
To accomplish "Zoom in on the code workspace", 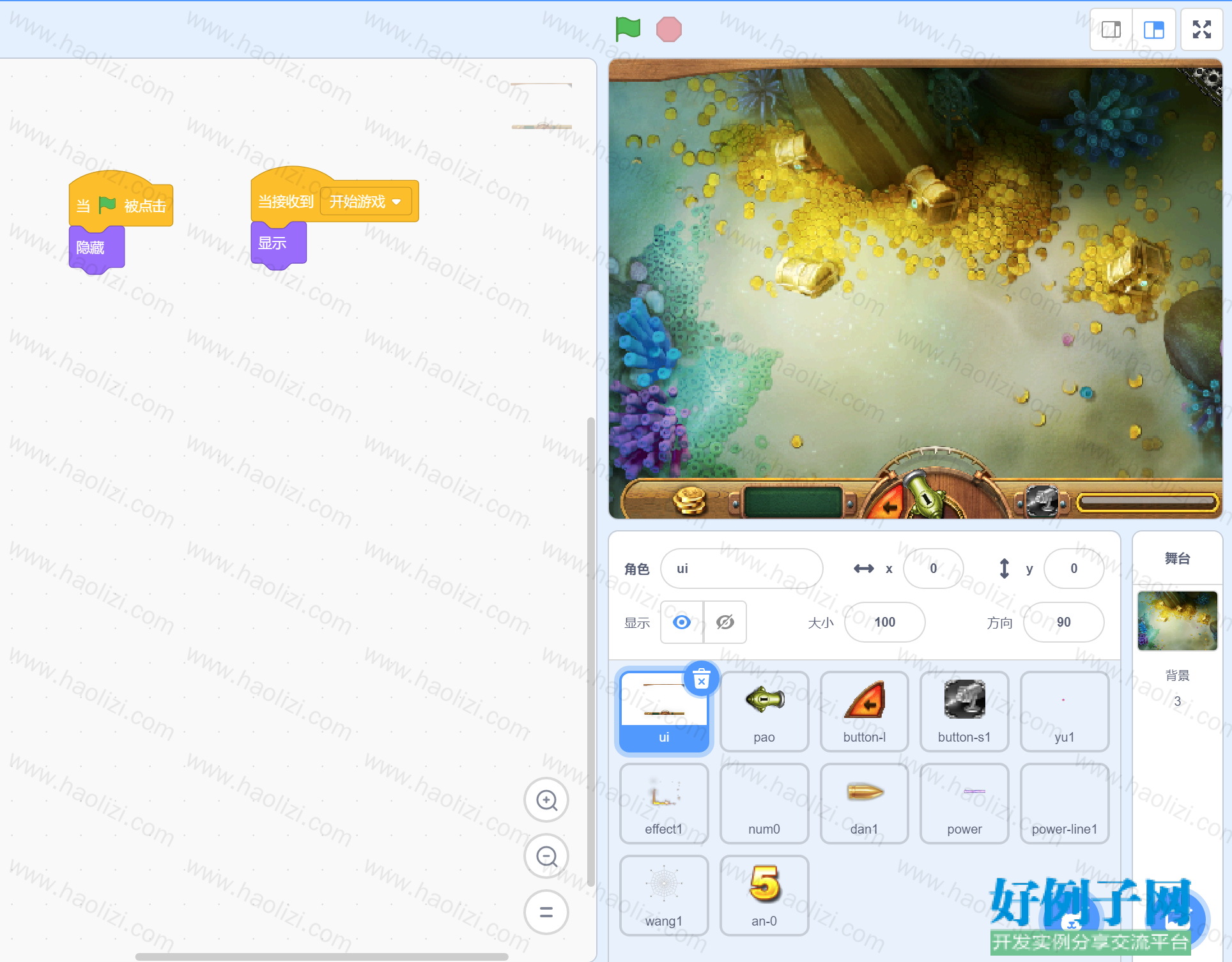I will (x=546, y=800).
